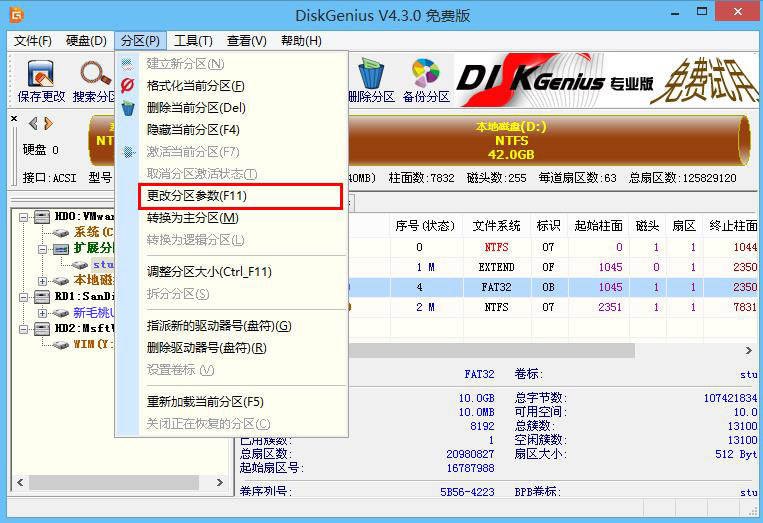Click the Search Partition (搜索分区) magnifier icon
763x523 pixels.
tap(95, 73)
